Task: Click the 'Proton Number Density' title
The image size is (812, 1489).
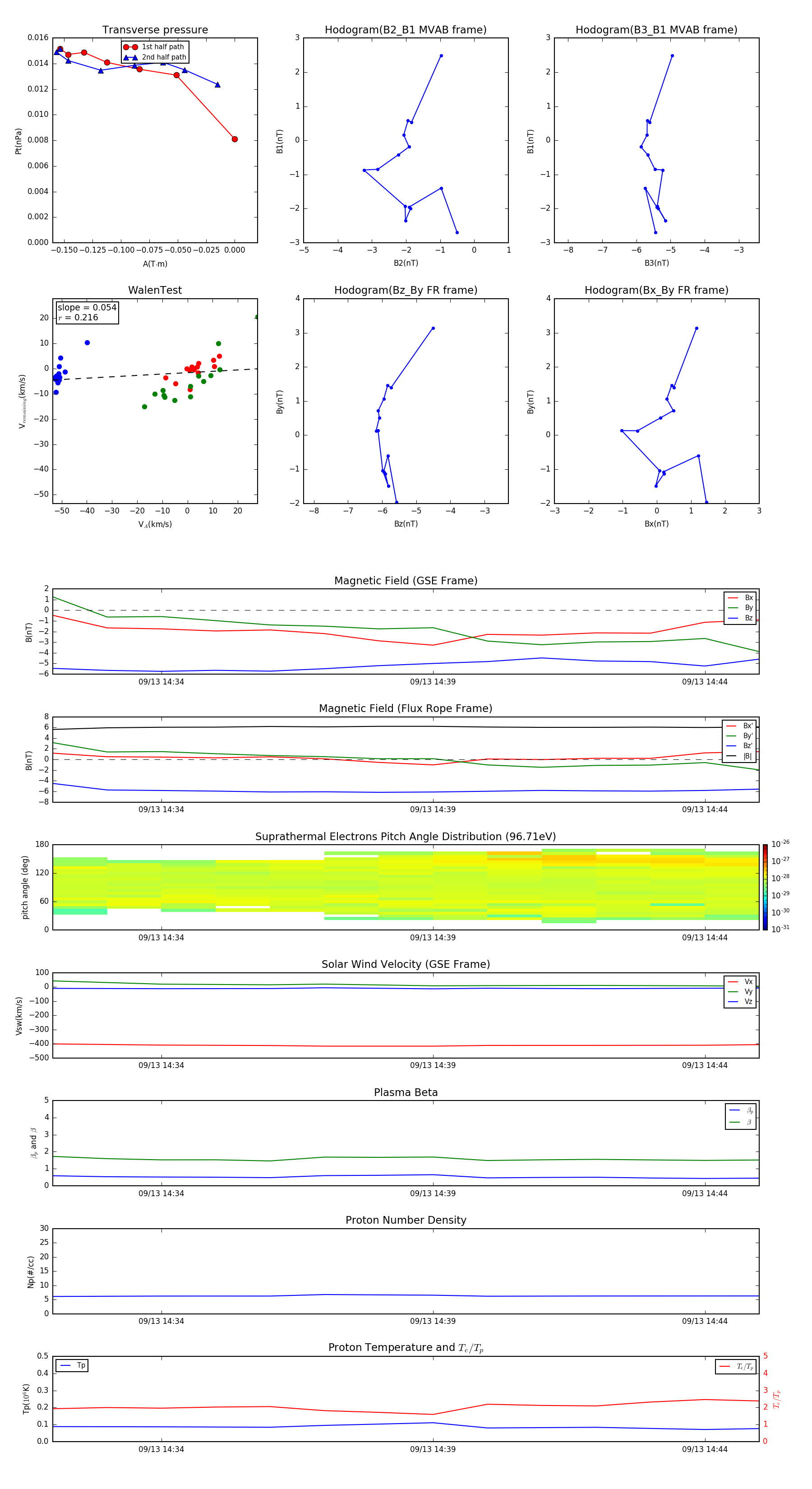Action: pyautogui.click(x=406, y=1220)
